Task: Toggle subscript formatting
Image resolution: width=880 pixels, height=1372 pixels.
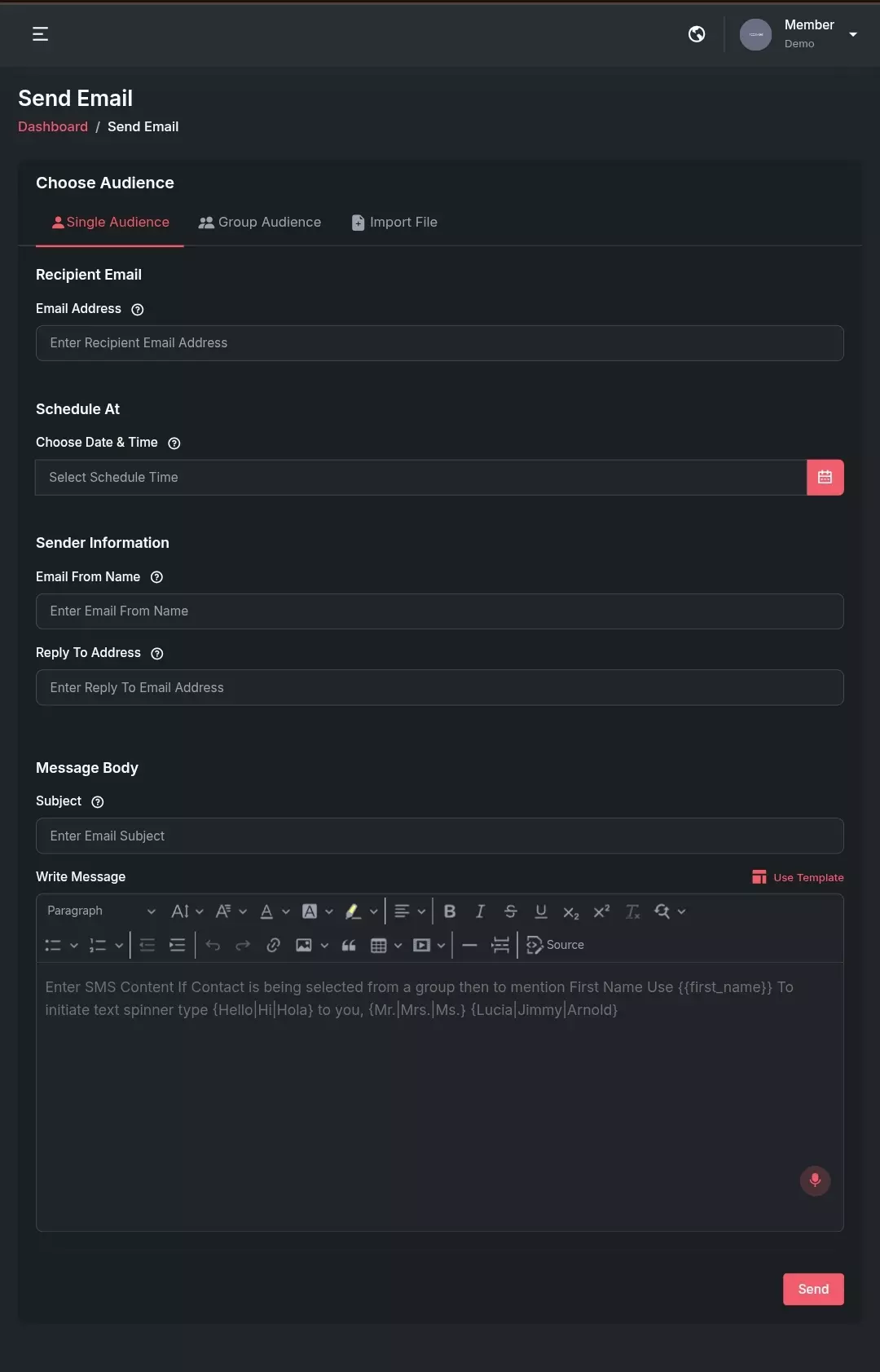Action: [x=571, y=912]
